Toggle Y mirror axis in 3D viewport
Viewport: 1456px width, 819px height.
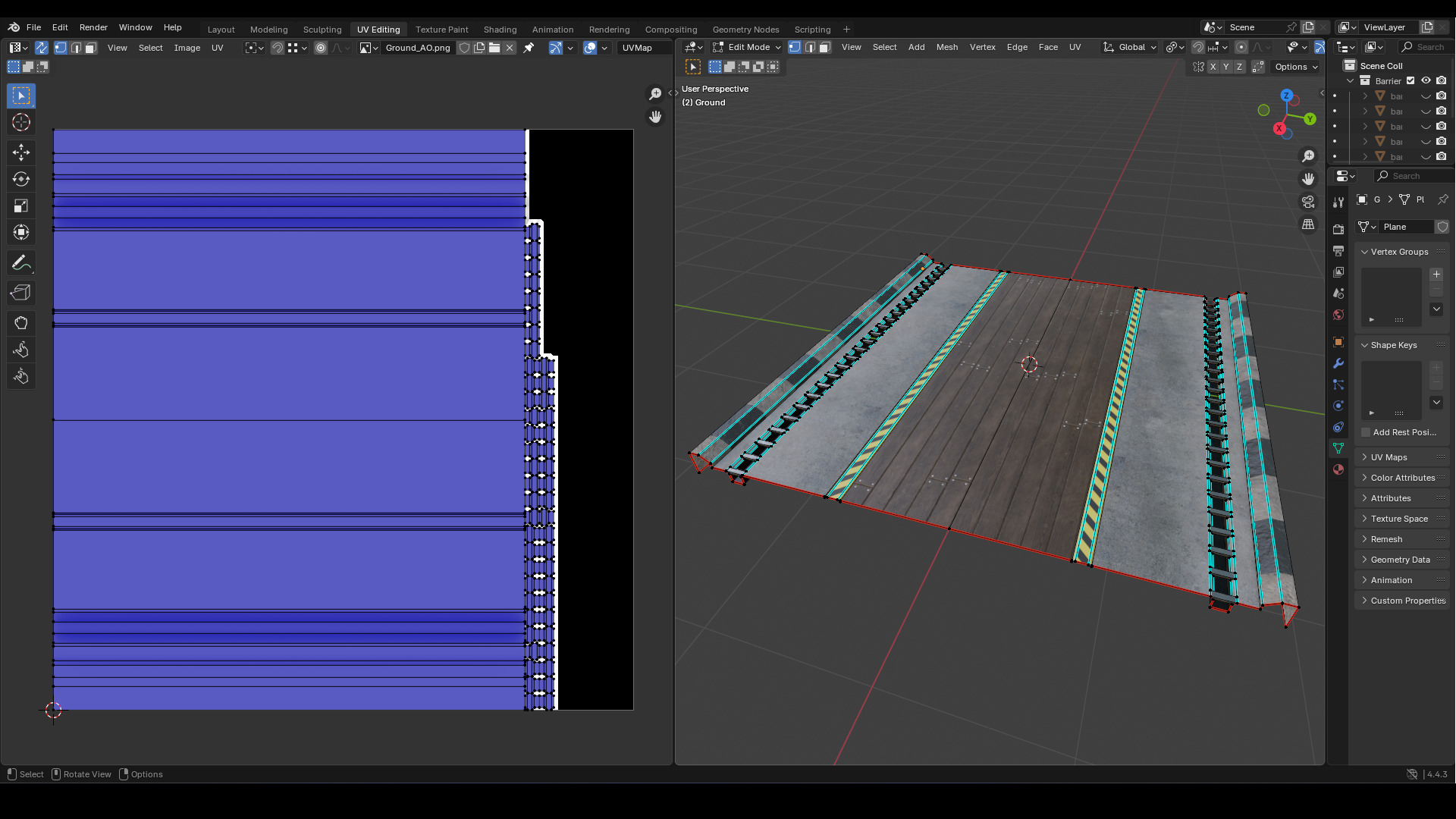click(x=1225, y=67)
